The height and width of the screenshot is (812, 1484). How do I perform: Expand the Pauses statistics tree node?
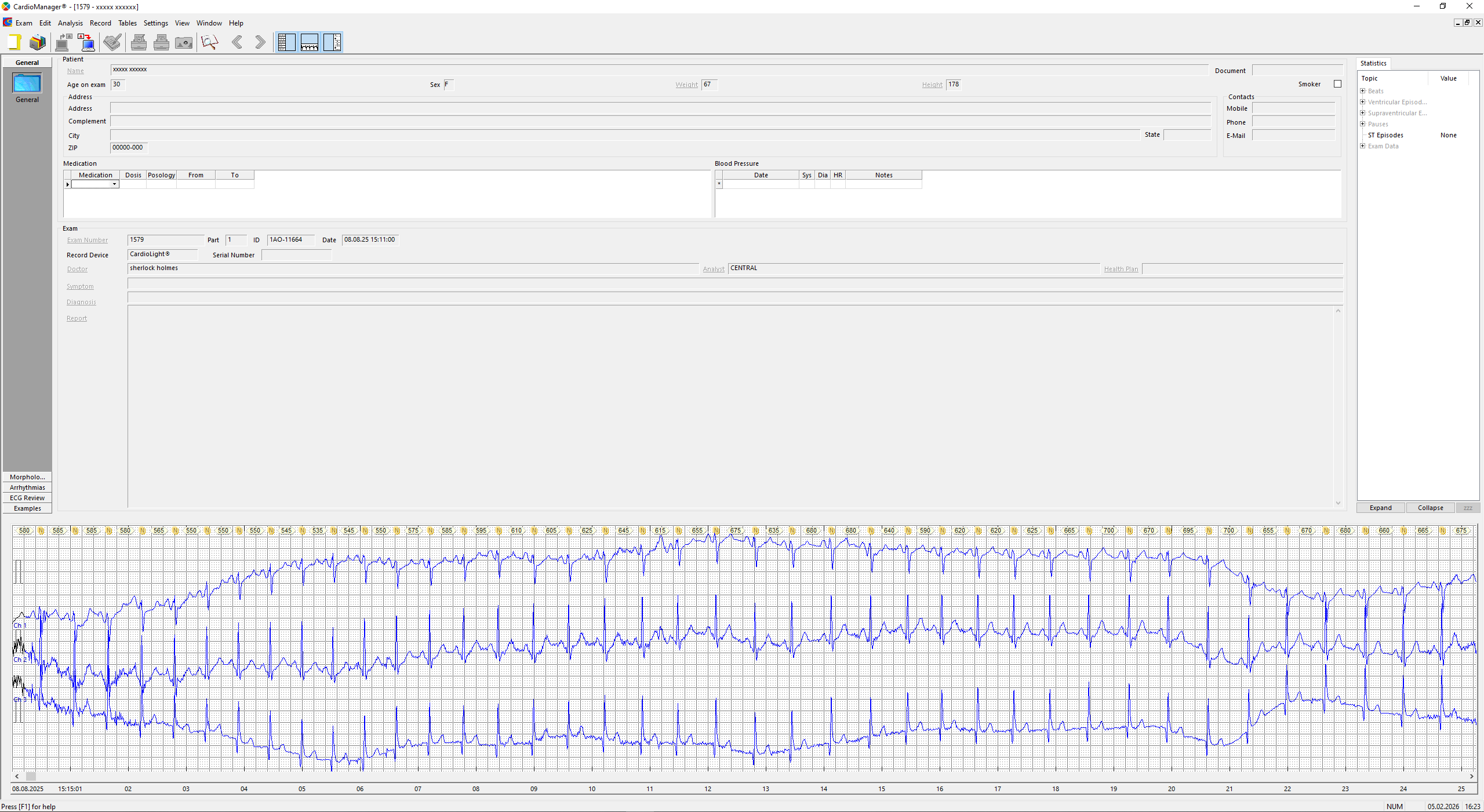pyautogui.click(x=1363, y=124)
